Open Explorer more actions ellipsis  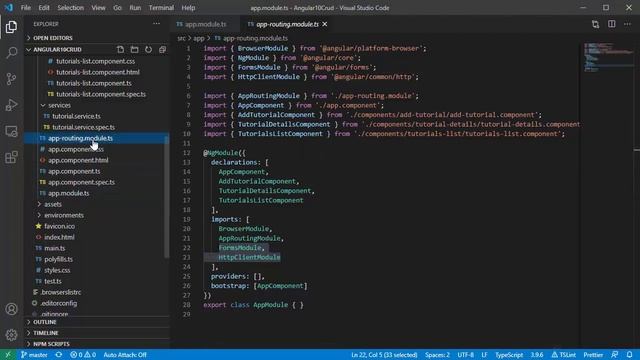pos(156,24)
